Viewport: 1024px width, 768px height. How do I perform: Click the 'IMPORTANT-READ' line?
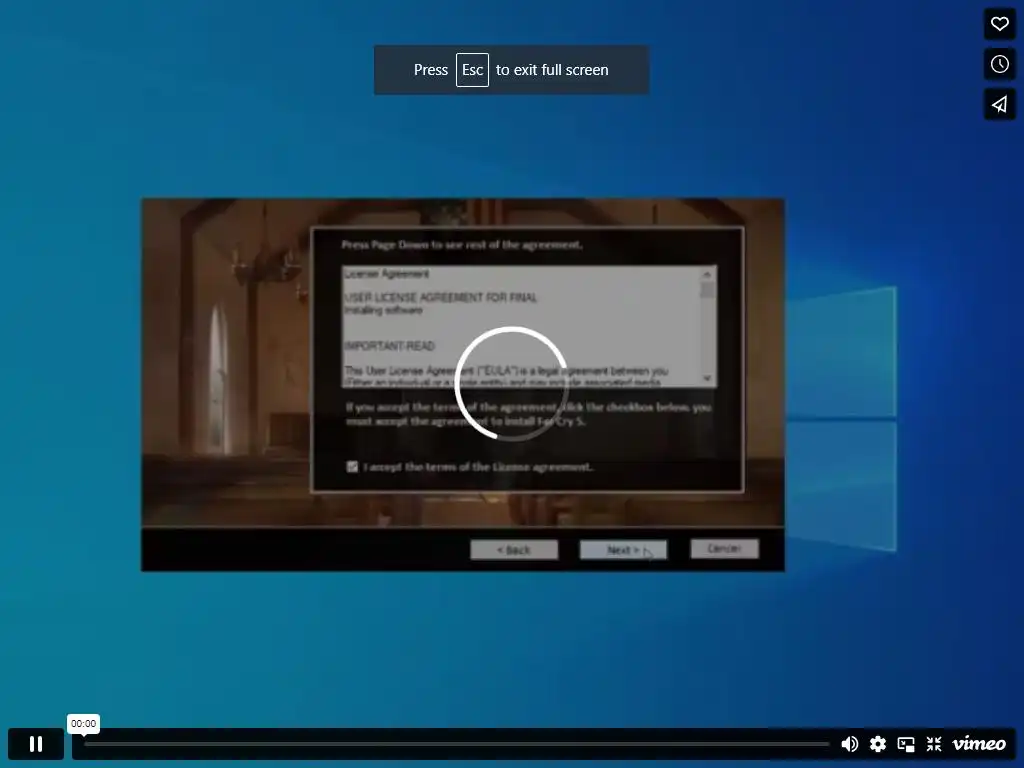point(389,346)
